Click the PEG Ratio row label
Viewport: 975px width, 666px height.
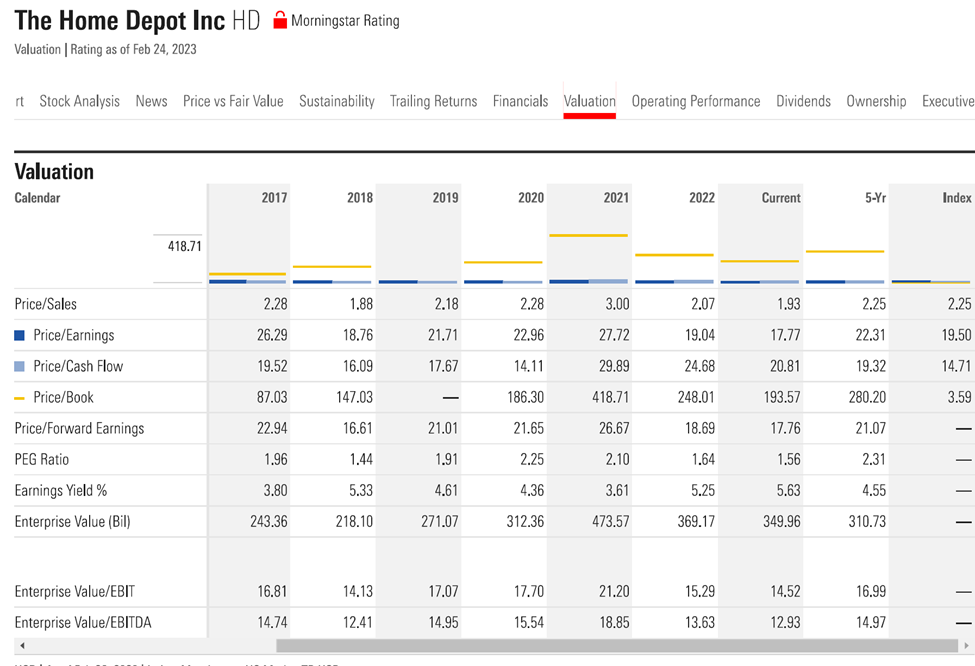point(42,460)
